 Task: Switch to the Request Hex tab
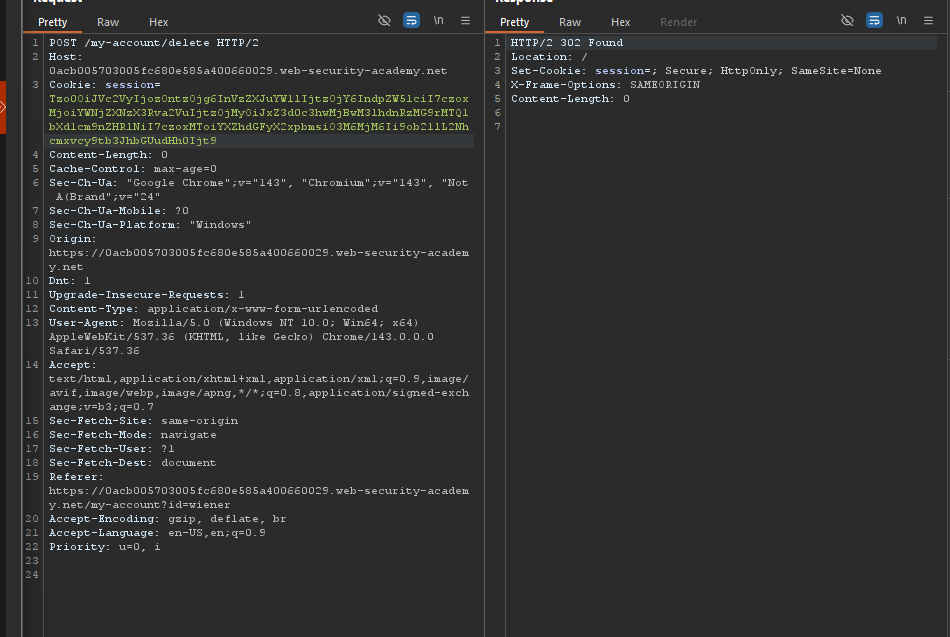click(159, 22)
